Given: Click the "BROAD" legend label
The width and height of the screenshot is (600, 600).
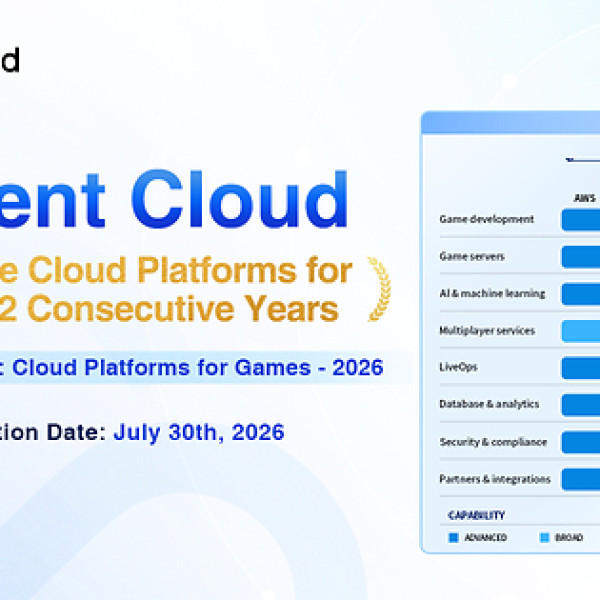Looking at the screenshot, I should (x=569, y=538).
